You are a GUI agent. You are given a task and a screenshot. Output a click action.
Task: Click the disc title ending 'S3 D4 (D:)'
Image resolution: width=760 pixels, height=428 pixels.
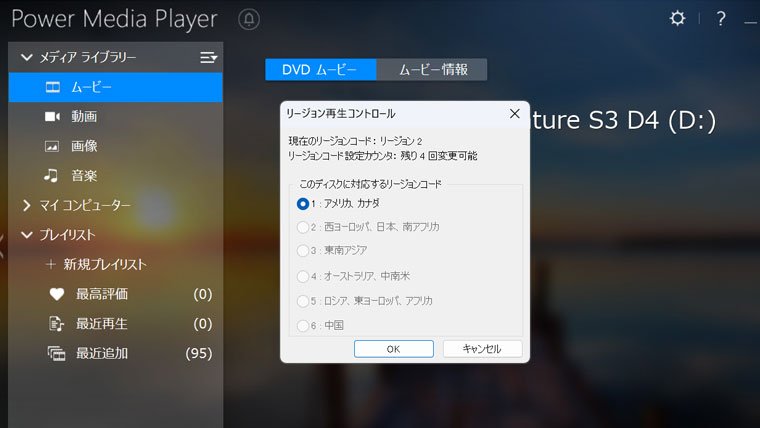click(624, 120)
